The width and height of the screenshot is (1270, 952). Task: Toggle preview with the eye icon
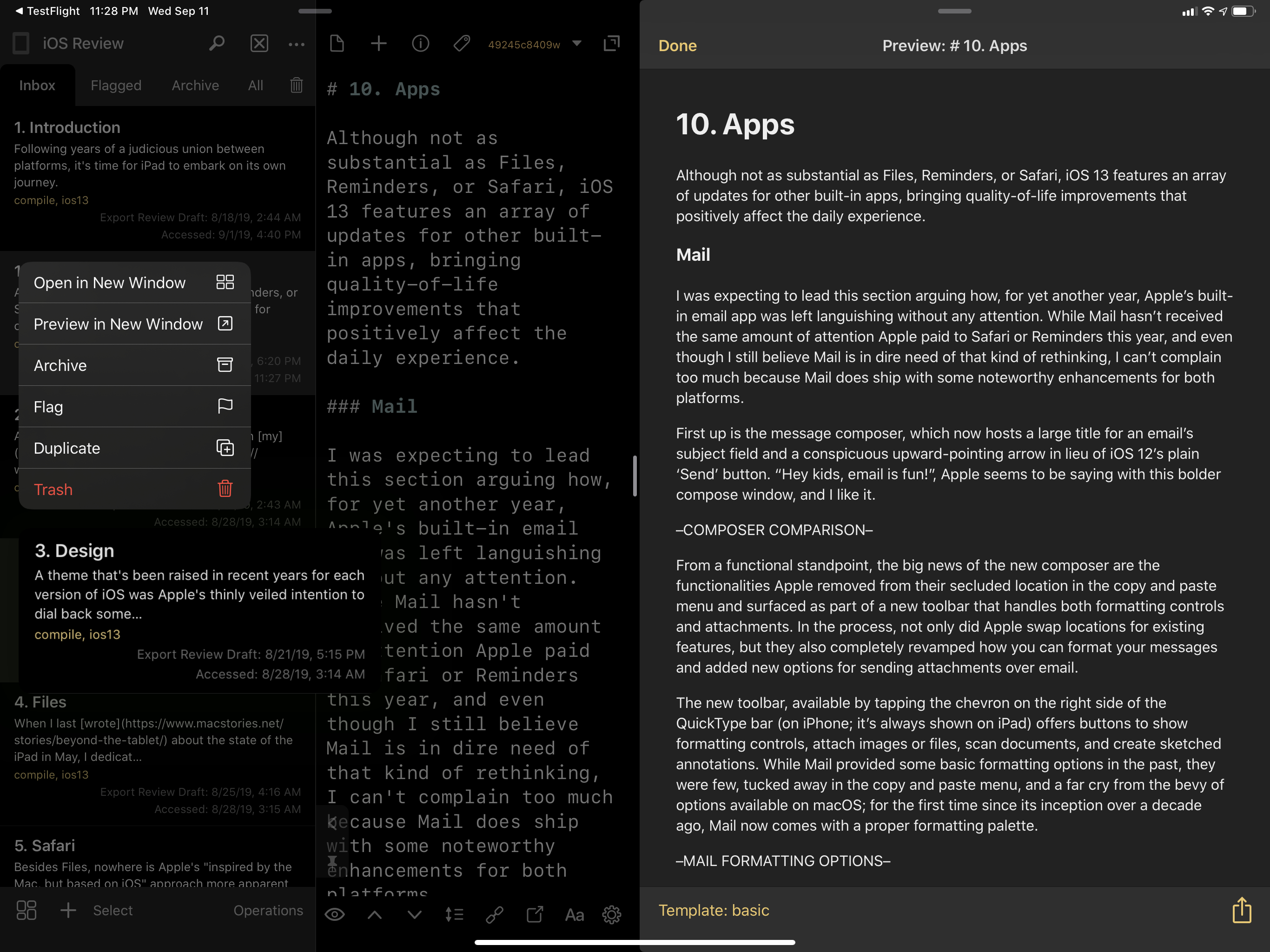pyautogui.click(x=335, y=915)
